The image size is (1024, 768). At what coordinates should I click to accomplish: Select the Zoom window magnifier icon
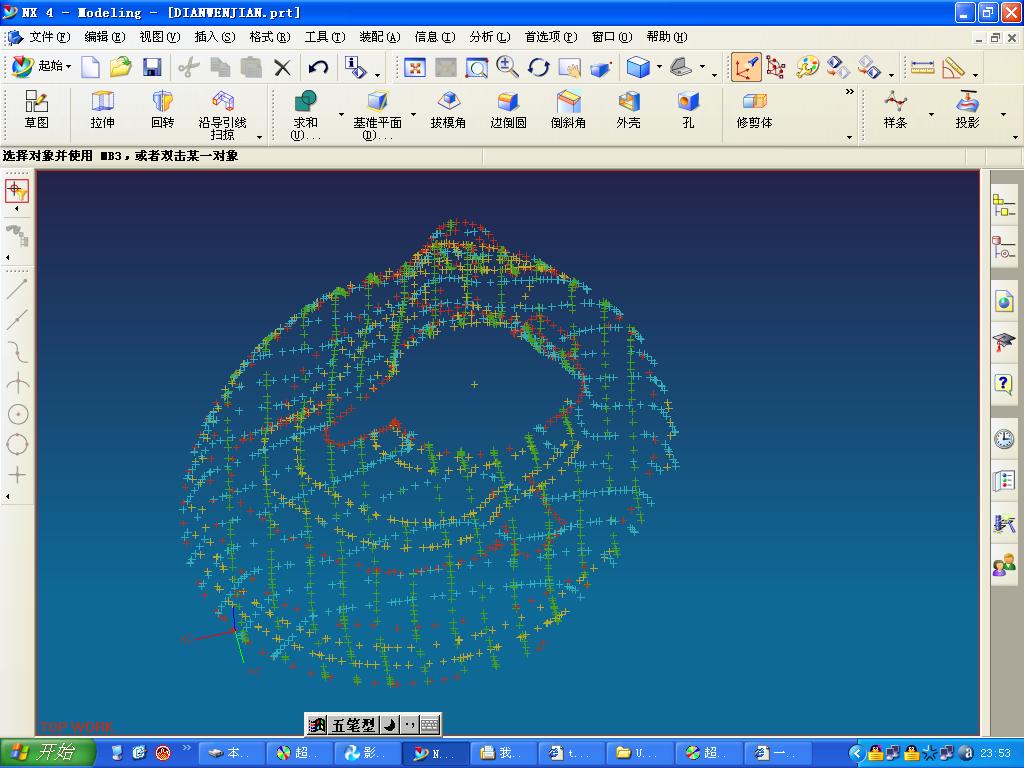click(x=476, y=67)
